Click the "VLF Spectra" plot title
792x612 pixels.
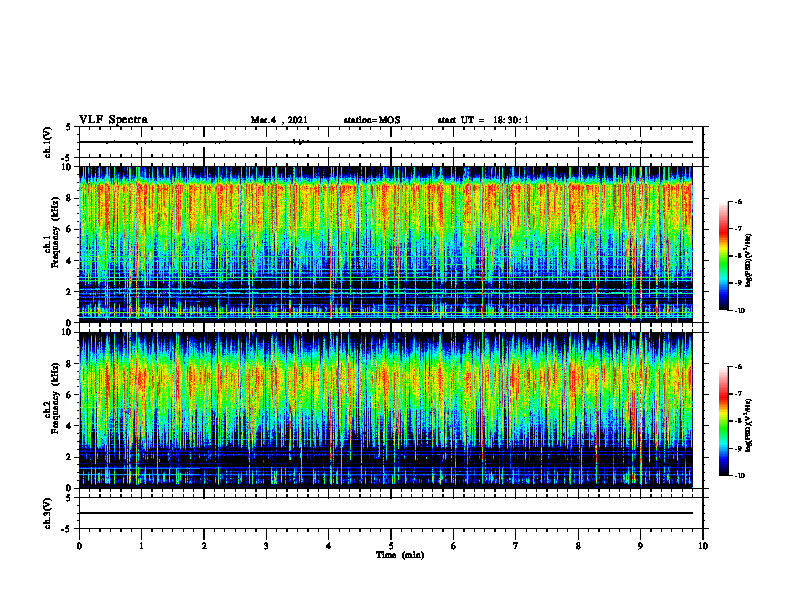(x=113, y=120)
